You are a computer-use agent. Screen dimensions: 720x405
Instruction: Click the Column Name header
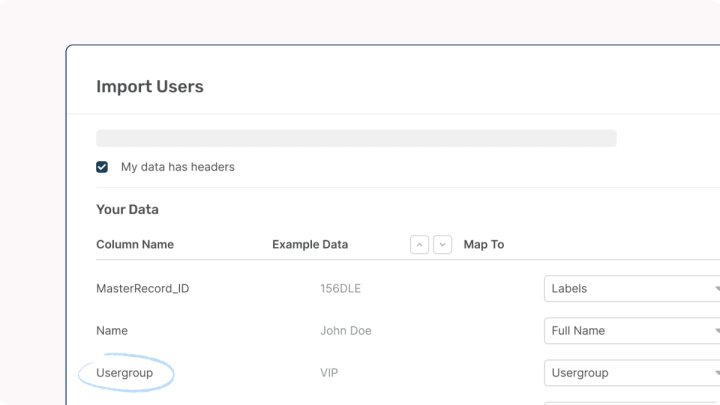pos(135,245)
